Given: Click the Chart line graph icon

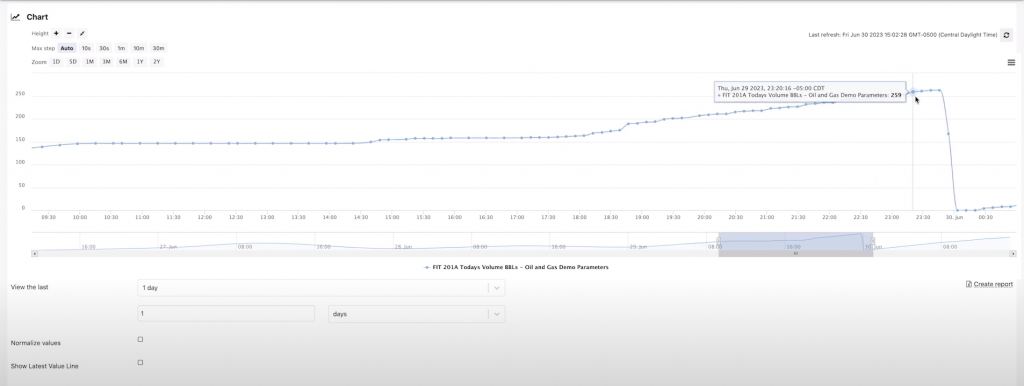Looking at the screenshot, I should 16,17.
